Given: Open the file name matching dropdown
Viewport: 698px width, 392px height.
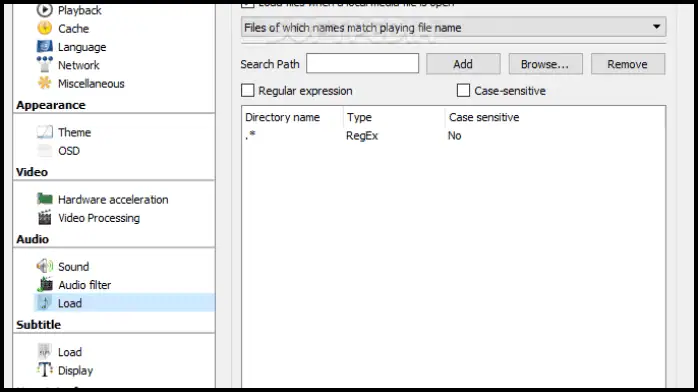Looking at the screenshot, I should (453, 27).
